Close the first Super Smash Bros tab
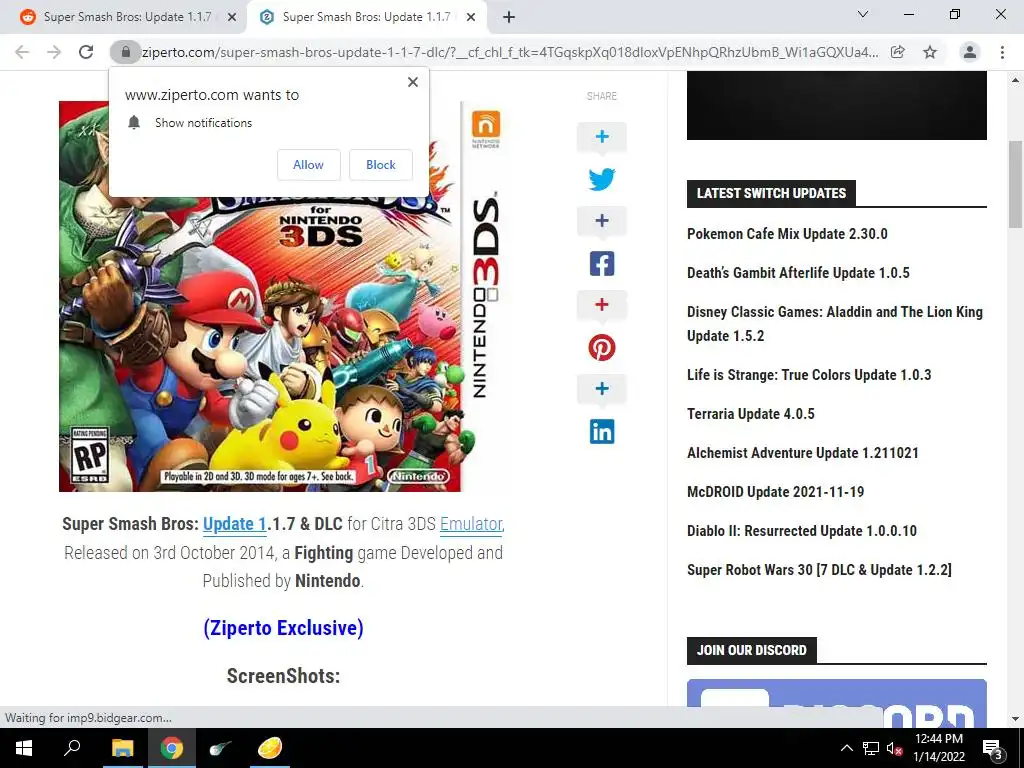Image resolution: width=1024 pixels, height=768 pixels. tap(232, 18)
